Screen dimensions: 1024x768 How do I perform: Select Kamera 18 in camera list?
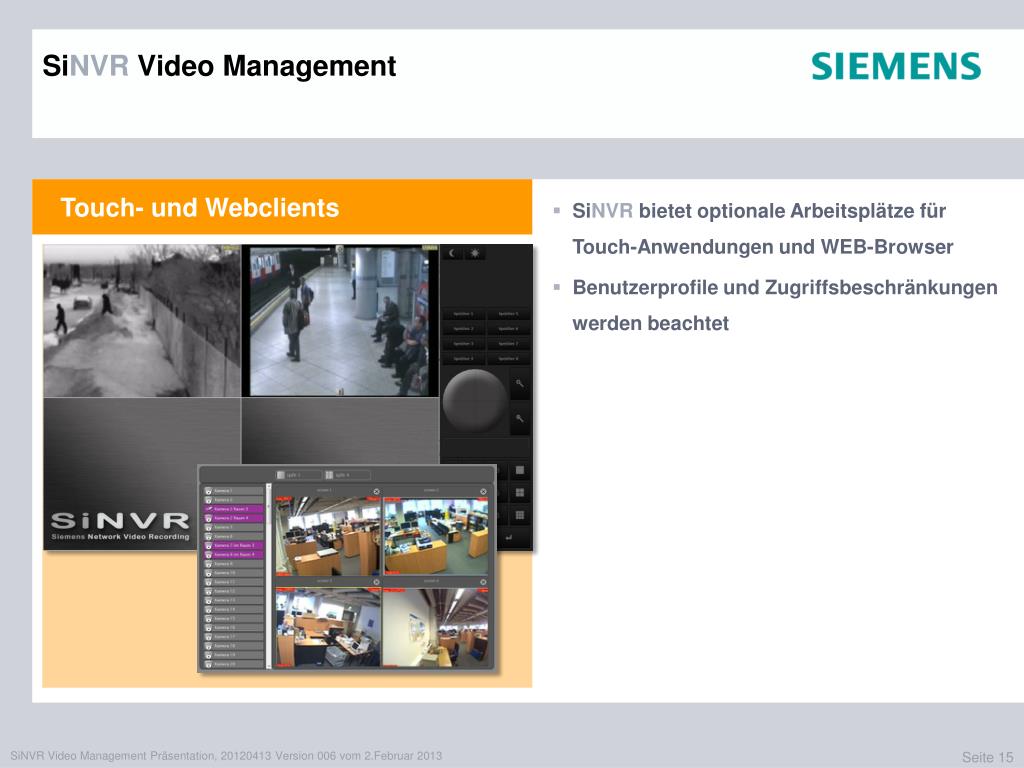coord(234,645)
